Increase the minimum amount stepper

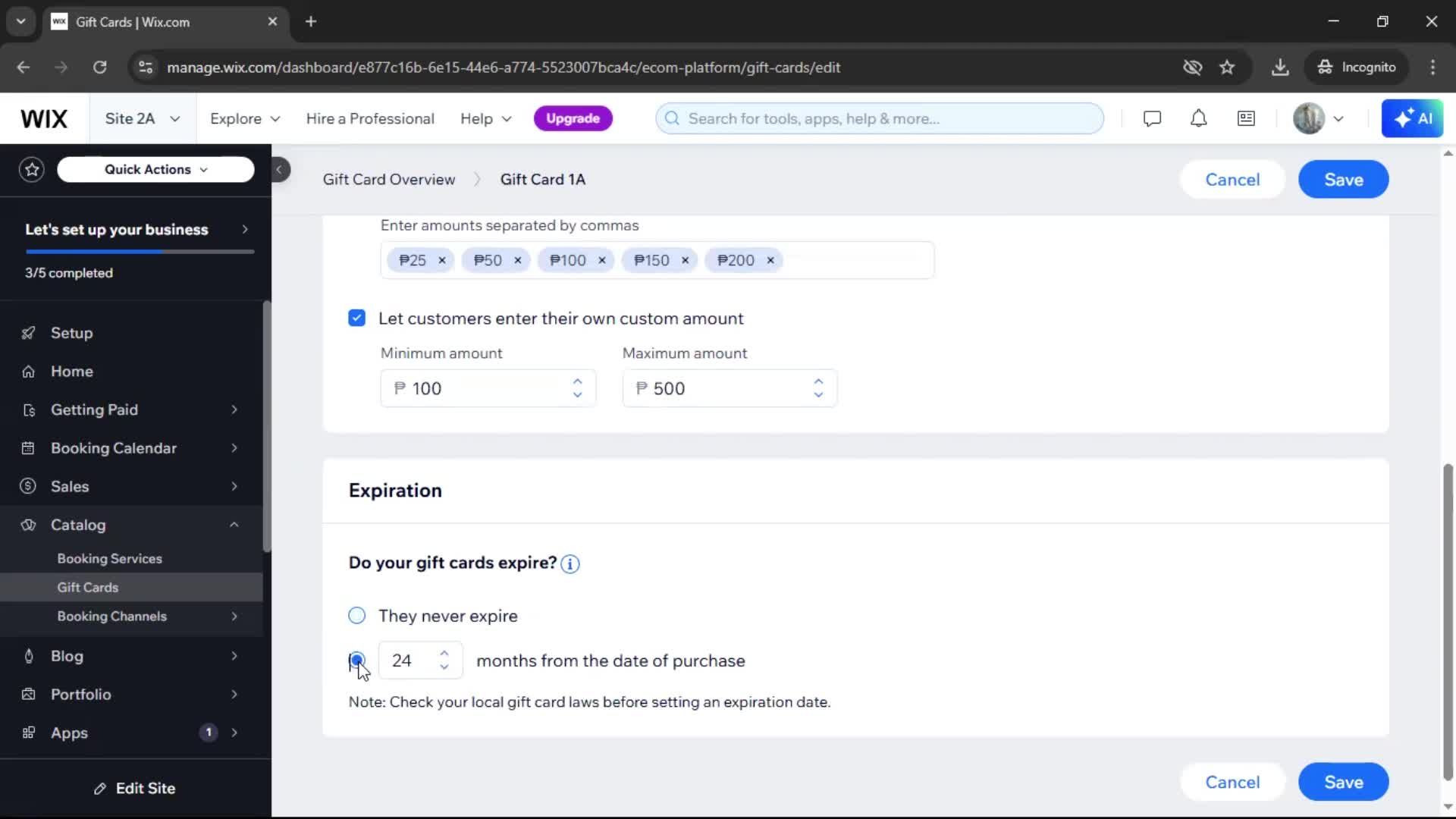pyautogui.click(x=578, y=381)
